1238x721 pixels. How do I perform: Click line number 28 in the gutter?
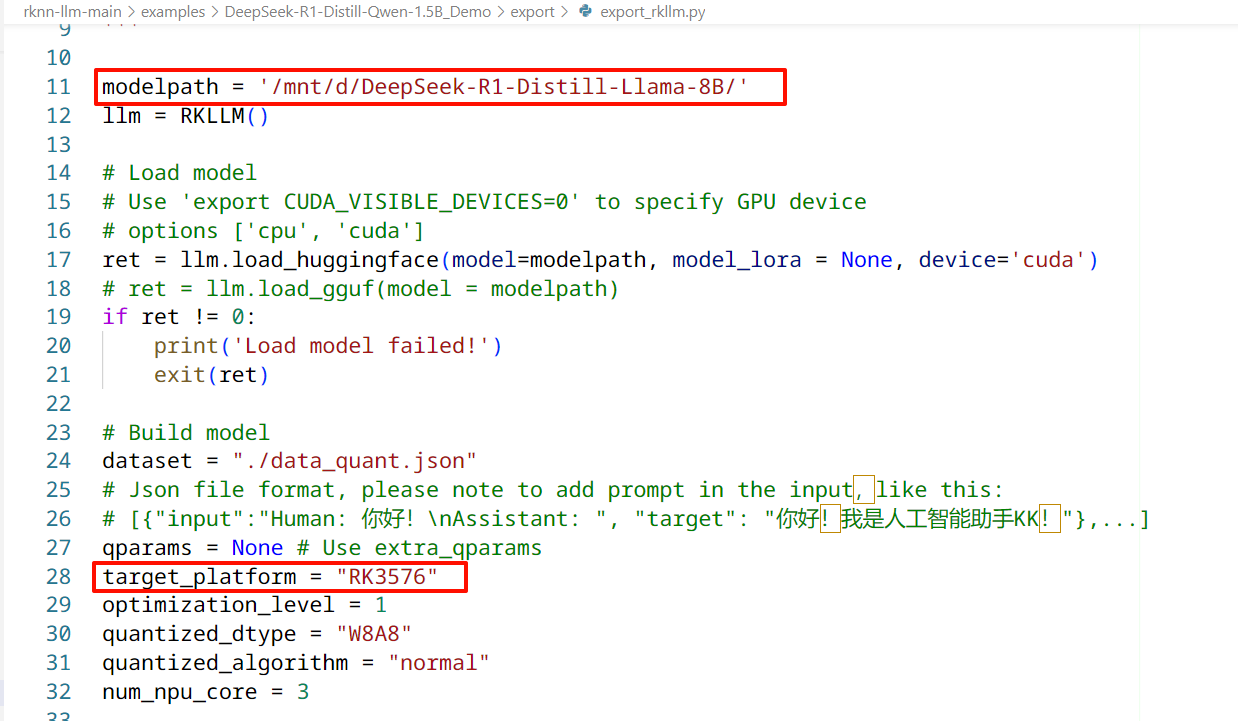[59, 577]
